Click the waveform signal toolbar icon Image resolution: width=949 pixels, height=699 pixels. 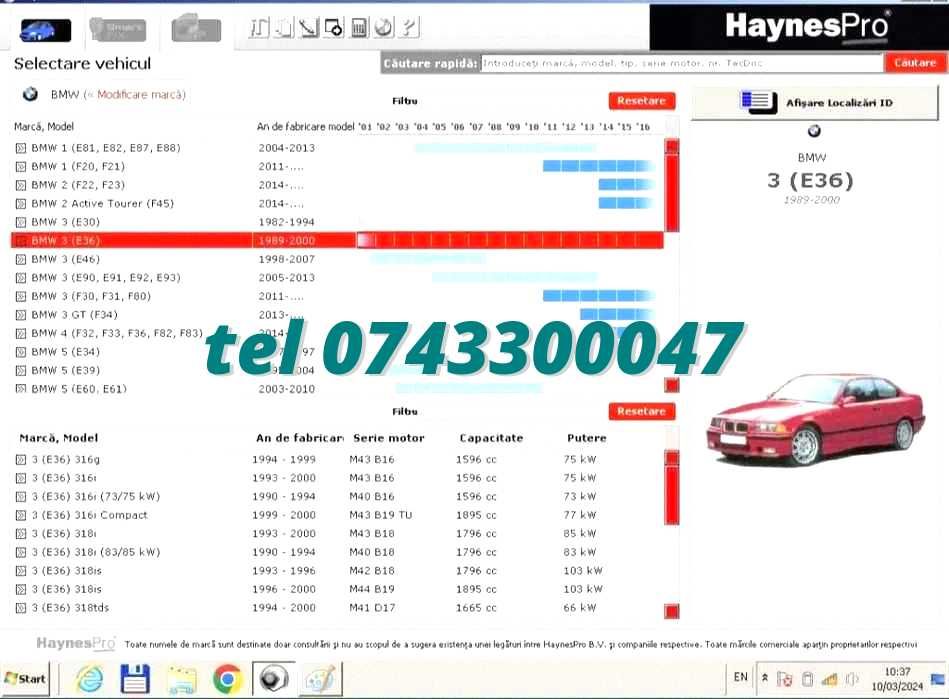point(259,28)
